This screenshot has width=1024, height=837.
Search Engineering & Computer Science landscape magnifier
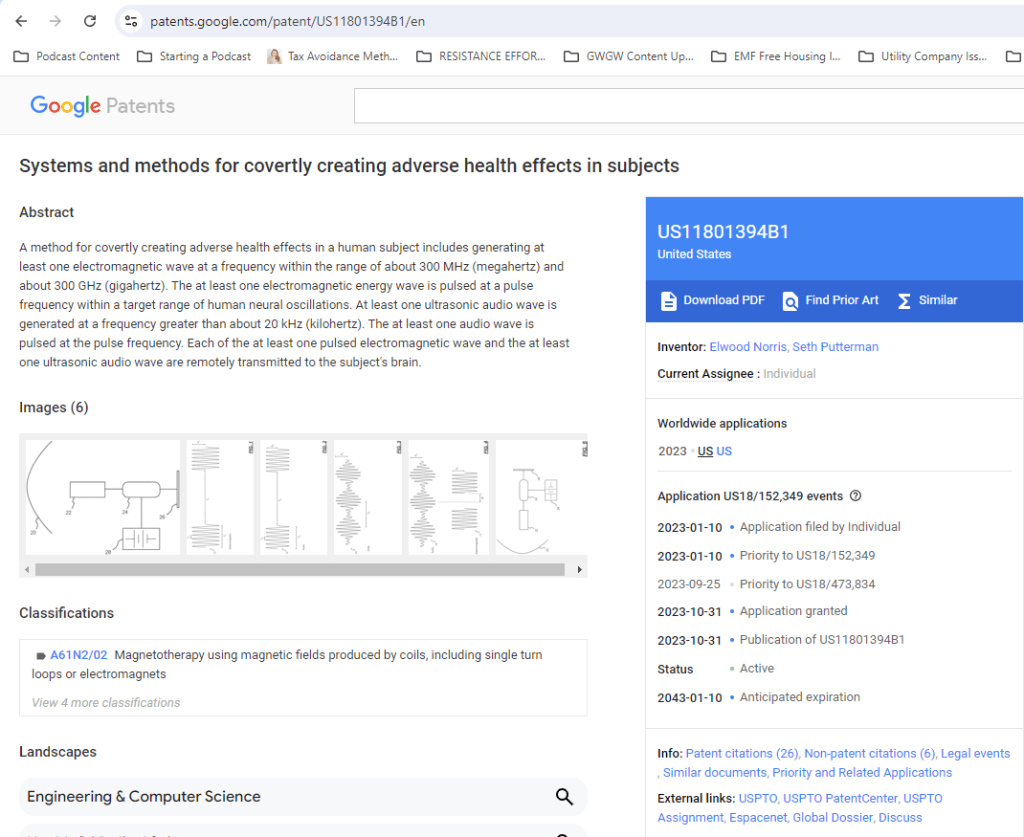[x=564, y=797]
